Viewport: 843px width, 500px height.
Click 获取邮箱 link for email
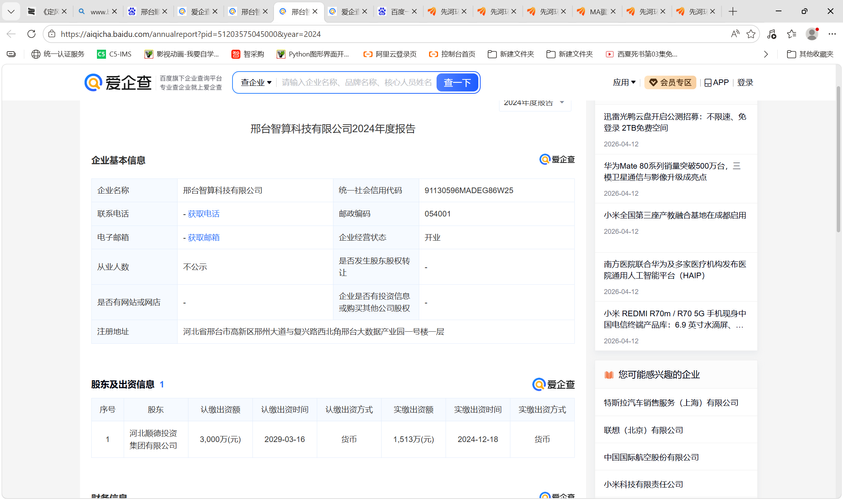click(203, 238)
